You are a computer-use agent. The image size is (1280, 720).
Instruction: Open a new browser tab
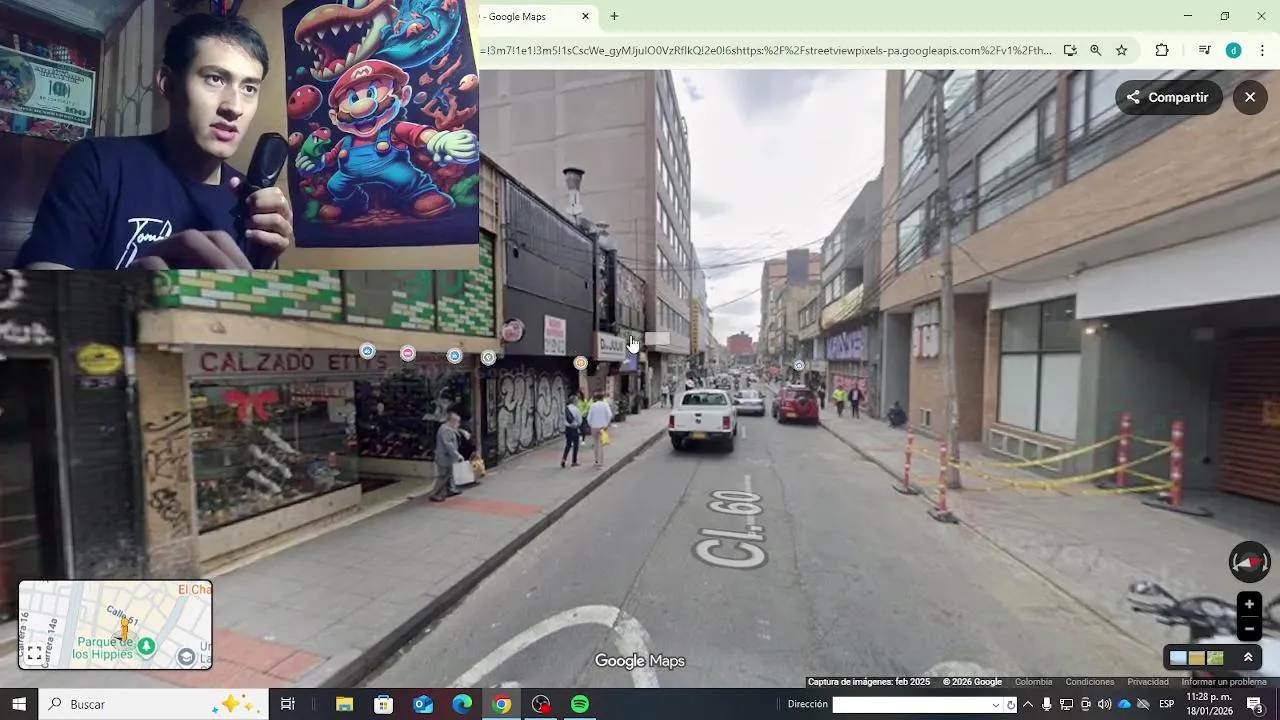click(614, 16)
